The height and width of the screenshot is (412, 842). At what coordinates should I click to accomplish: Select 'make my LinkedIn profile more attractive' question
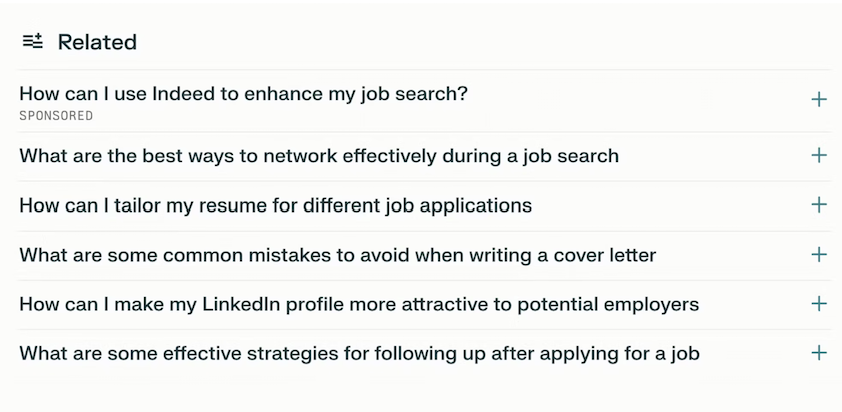(359, 304)
